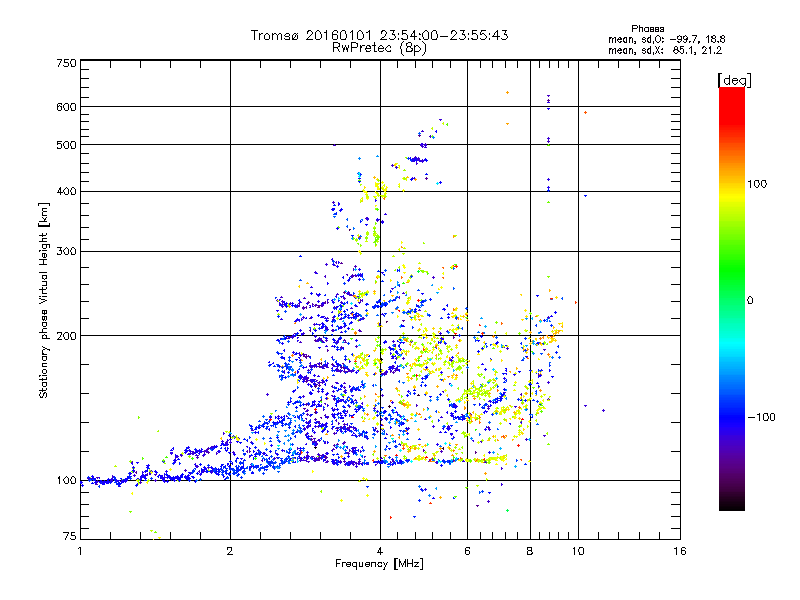
Task: Click the y-axis label 'Stationary phase Virtual Height [km]'
Action: pyautogui.click(x=44, y=300)
